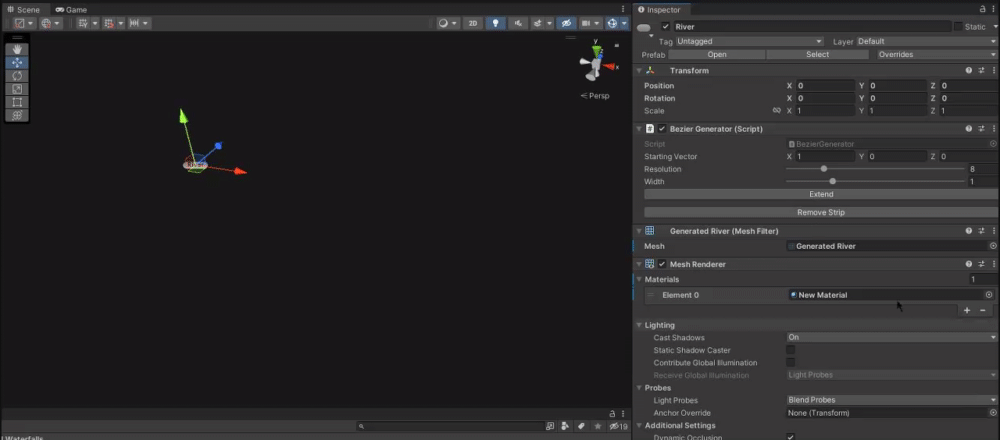Open the Tag dropdown showing Untagged
1000x440 pixels.
[750, 41]
